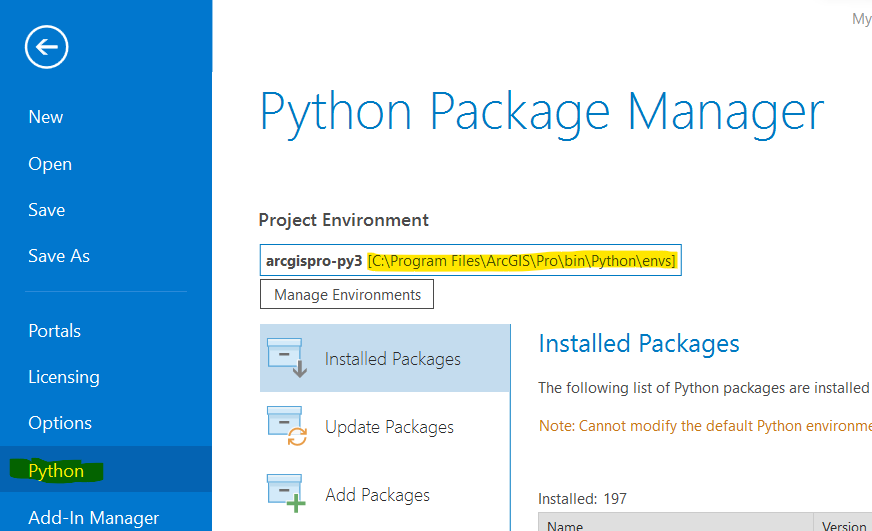872x531 pixels.
Task: Click the arcgispro-py3 project environment field
Action: pos(470,260)
